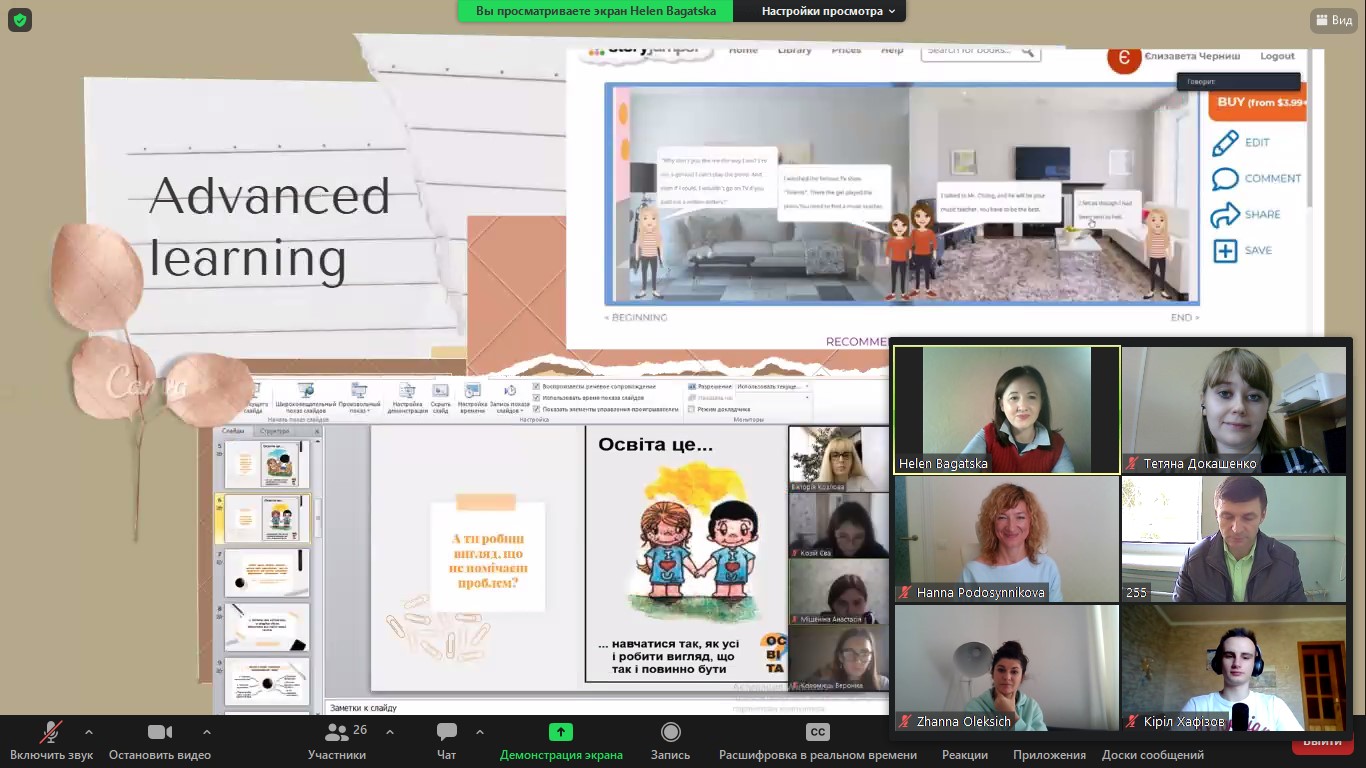Check the Режим докладчика checkbox

[x=692, y=409]
